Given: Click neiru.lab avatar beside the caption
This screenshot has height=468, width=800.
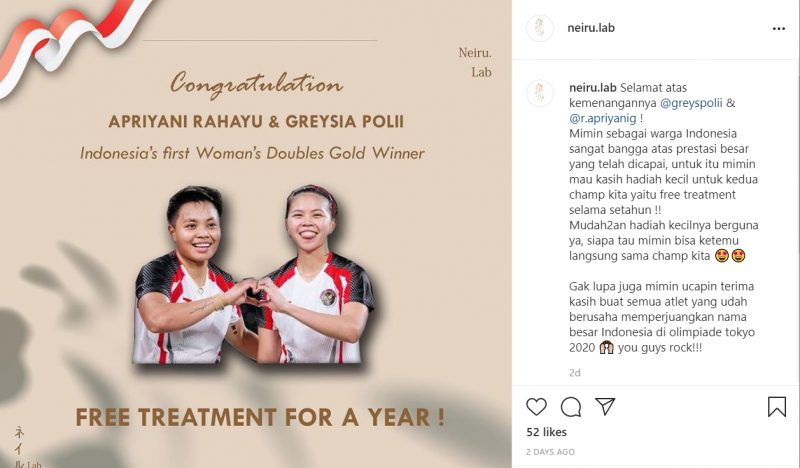Looking at the screenshot, I should click(540, 93).
